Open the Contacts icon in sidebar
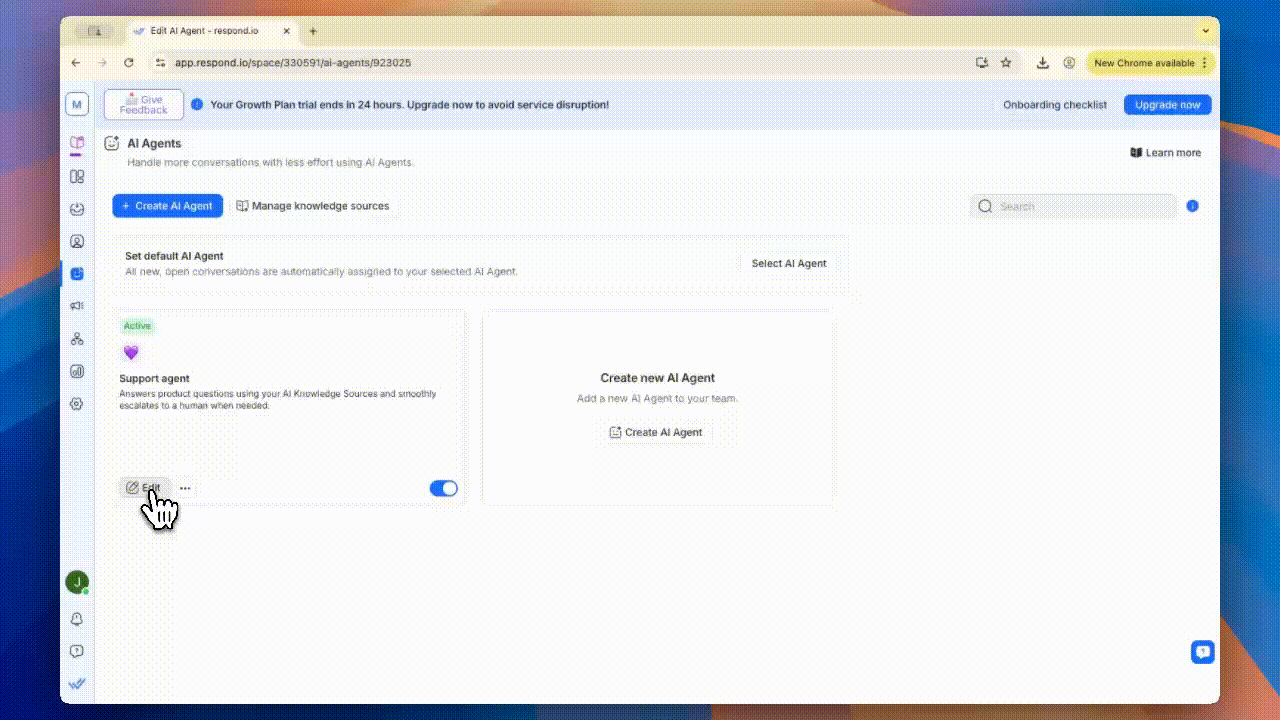 77,241
